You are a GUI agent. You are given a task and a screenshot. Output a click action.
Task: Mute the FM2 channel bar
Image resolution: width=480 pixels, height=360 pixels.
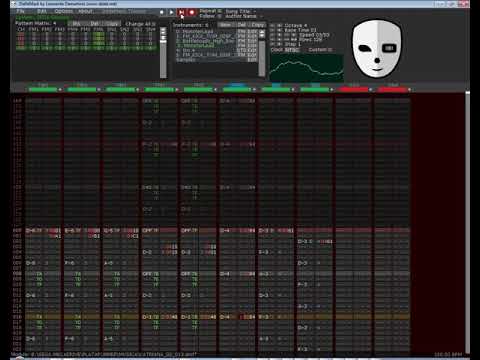[x=82, y=89]
